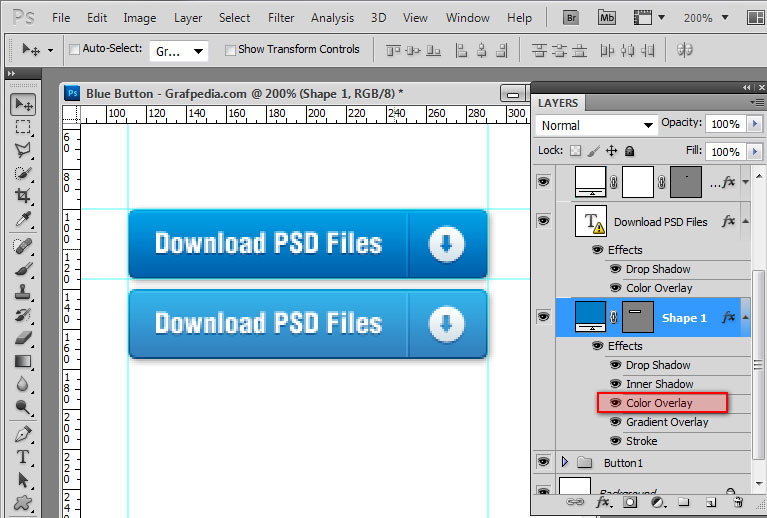
Task: Select the Path Selection tool
Action: 23,480
